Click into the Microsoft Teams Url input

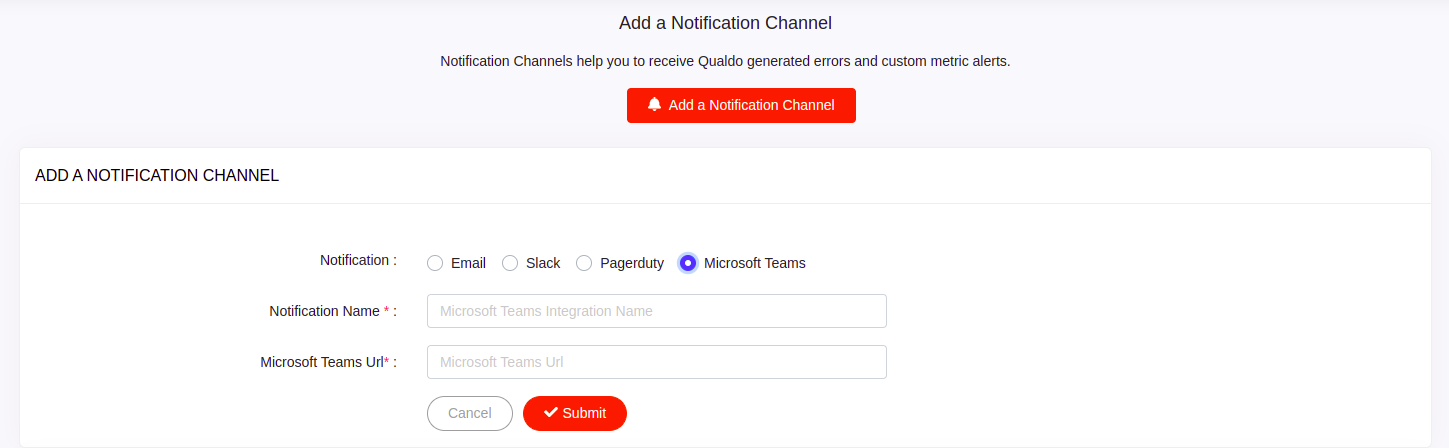click(656, 362)
